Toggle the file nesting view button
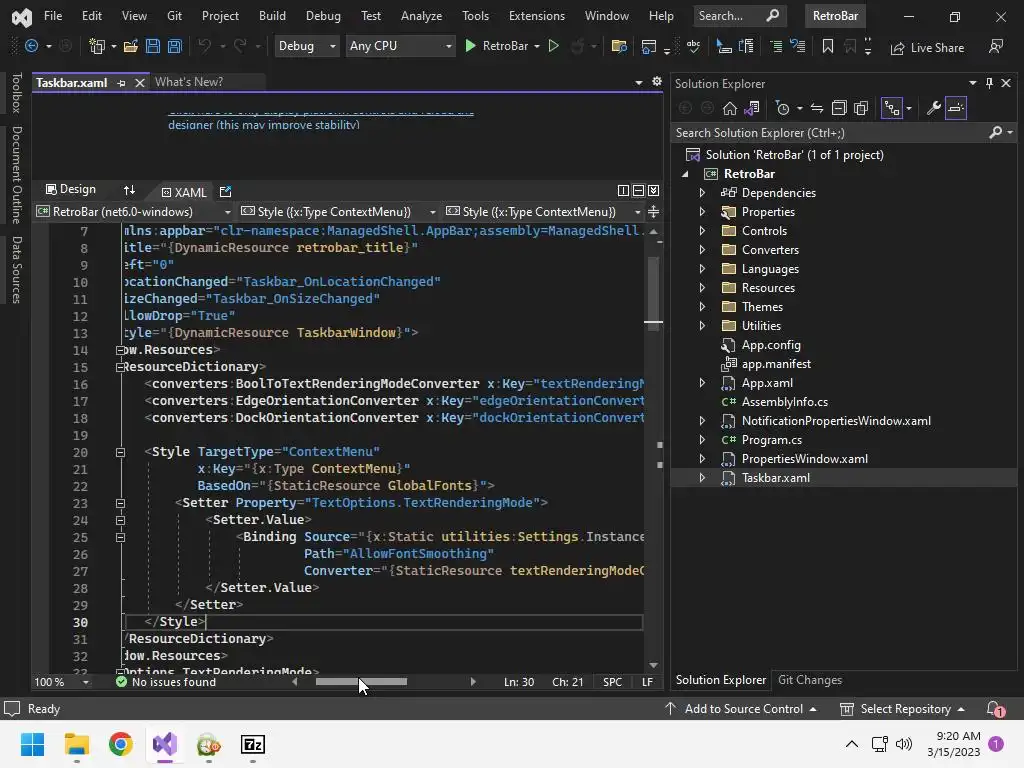This screenshot has width=1024, height=768. click(x=891, y=108)
